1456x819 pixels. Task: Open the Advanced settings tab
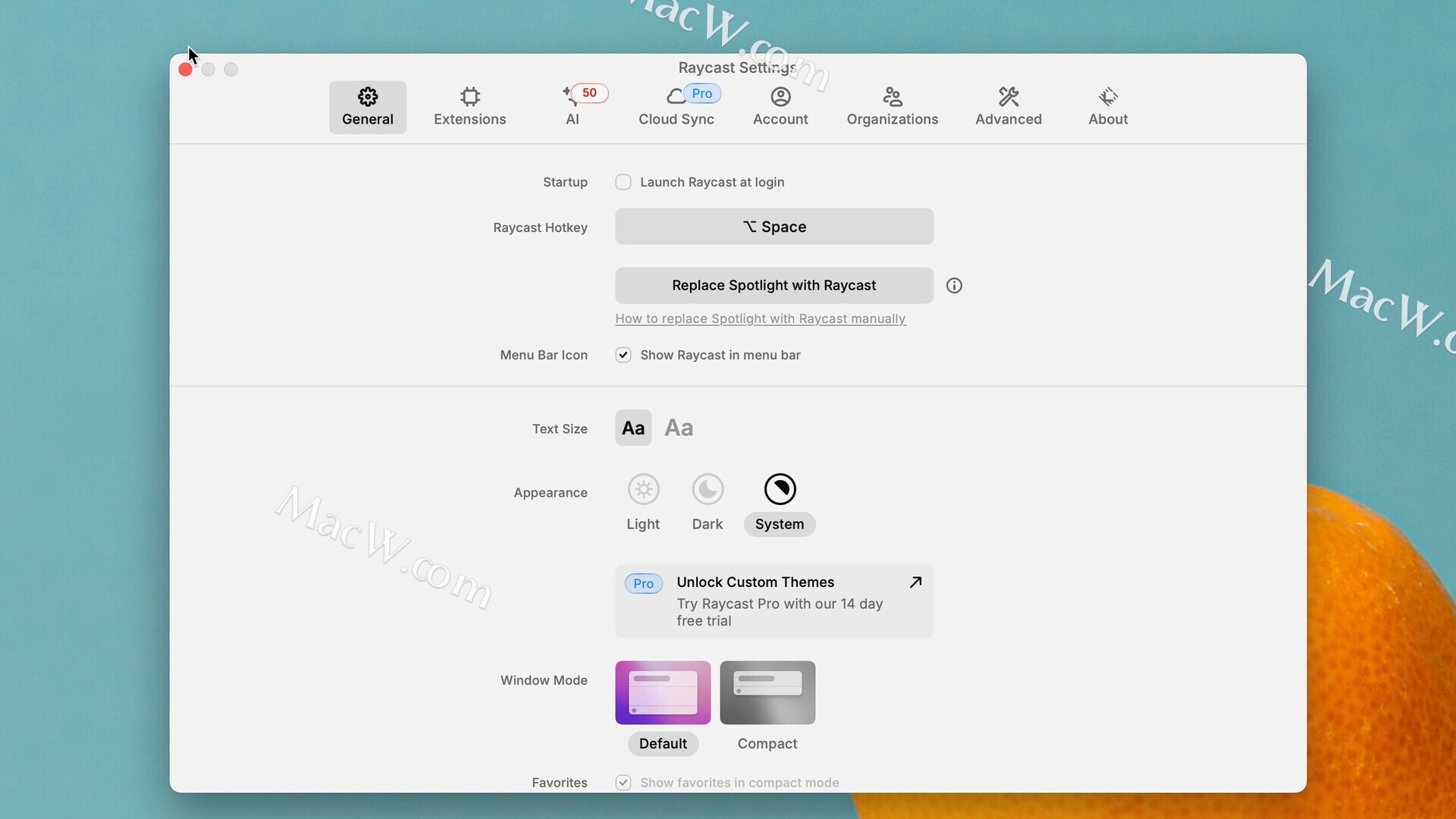coord(1009,107)
